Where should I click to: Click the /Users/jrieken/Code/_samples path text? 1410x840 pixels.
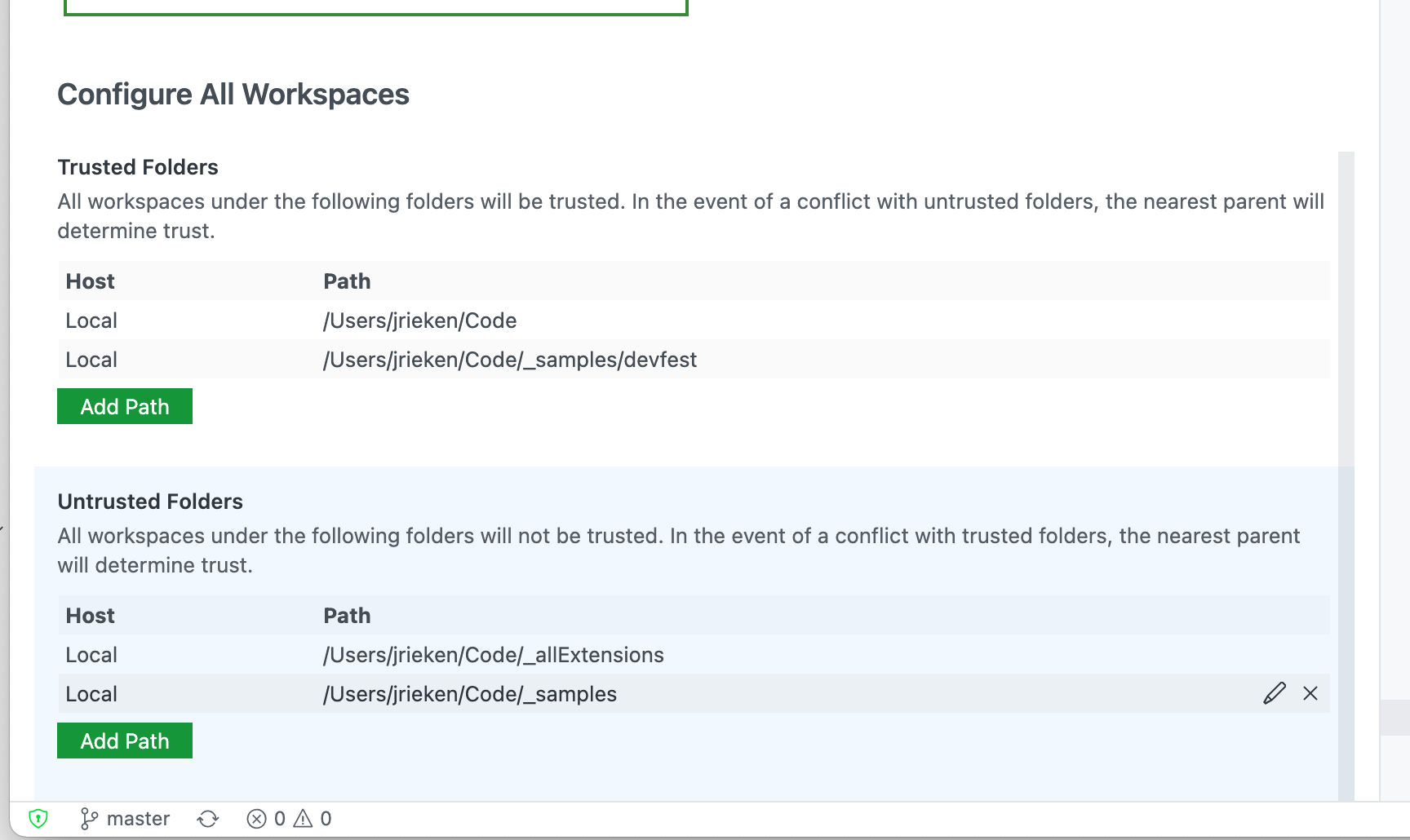click(470, 694)
